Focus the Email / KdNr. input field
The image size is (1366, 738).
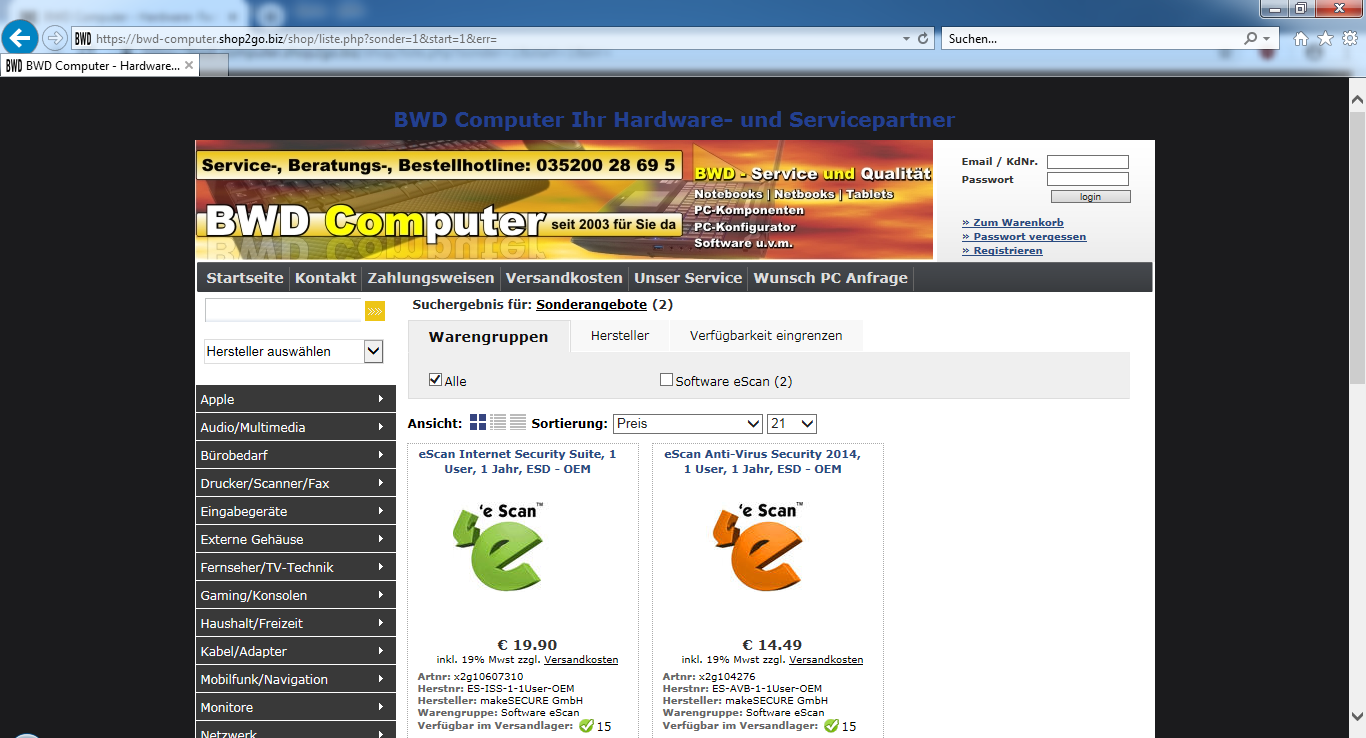tap(1088, 162)
